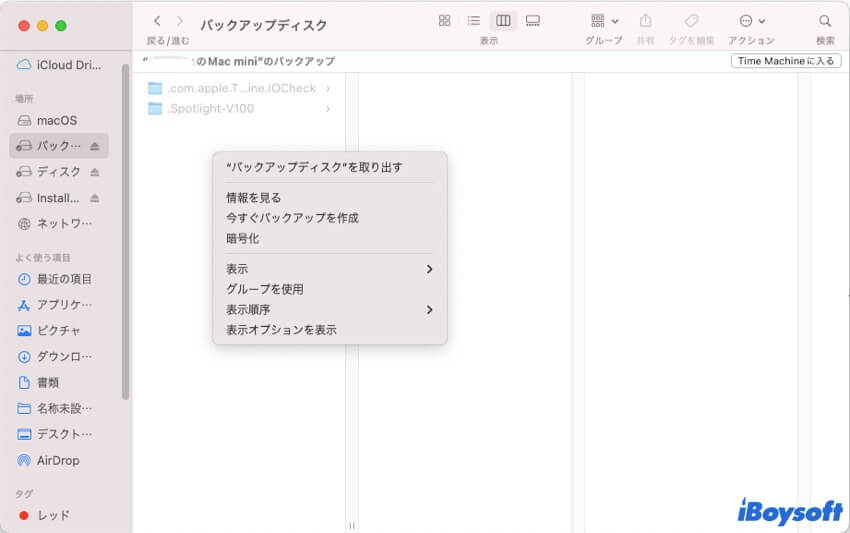Click the Time Machineに入る button

[786, 61]
